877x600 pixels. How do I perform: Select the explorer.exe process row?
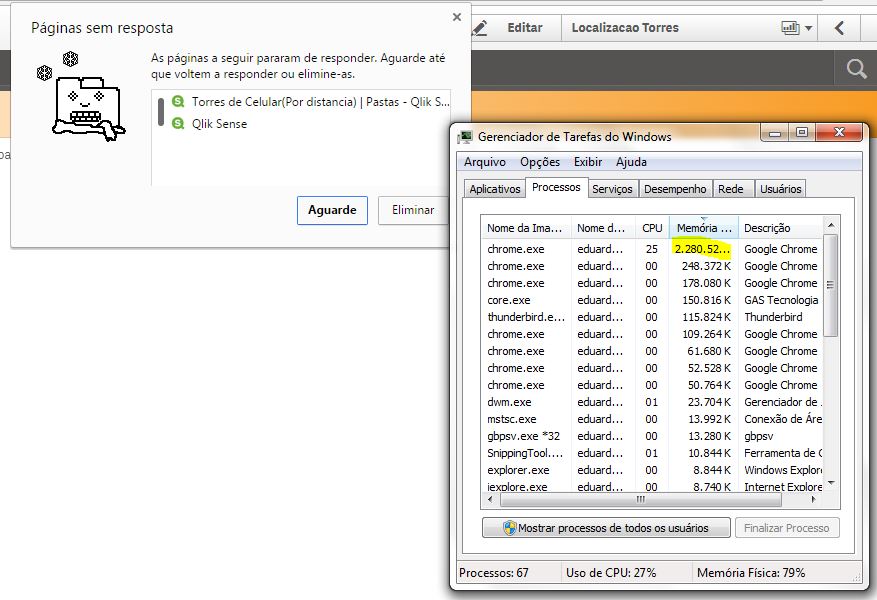tap(652, 470)
